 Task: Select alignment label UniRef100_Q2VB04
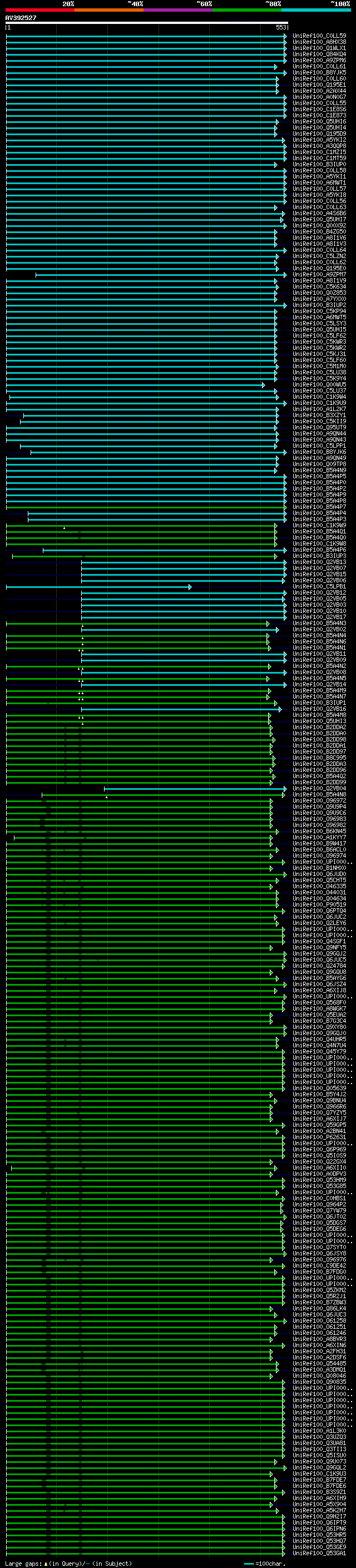(x=319, y=789)
